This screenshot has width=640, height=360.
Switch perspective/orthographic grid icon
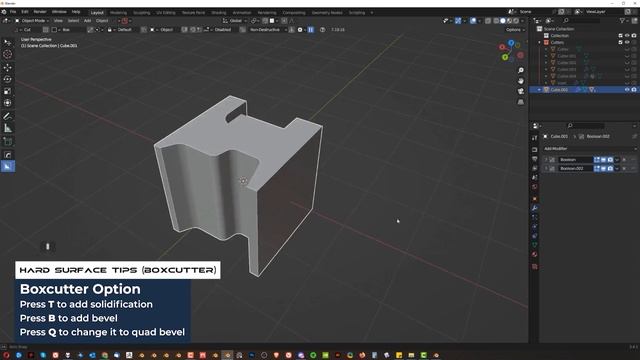(x=521, y=102)
